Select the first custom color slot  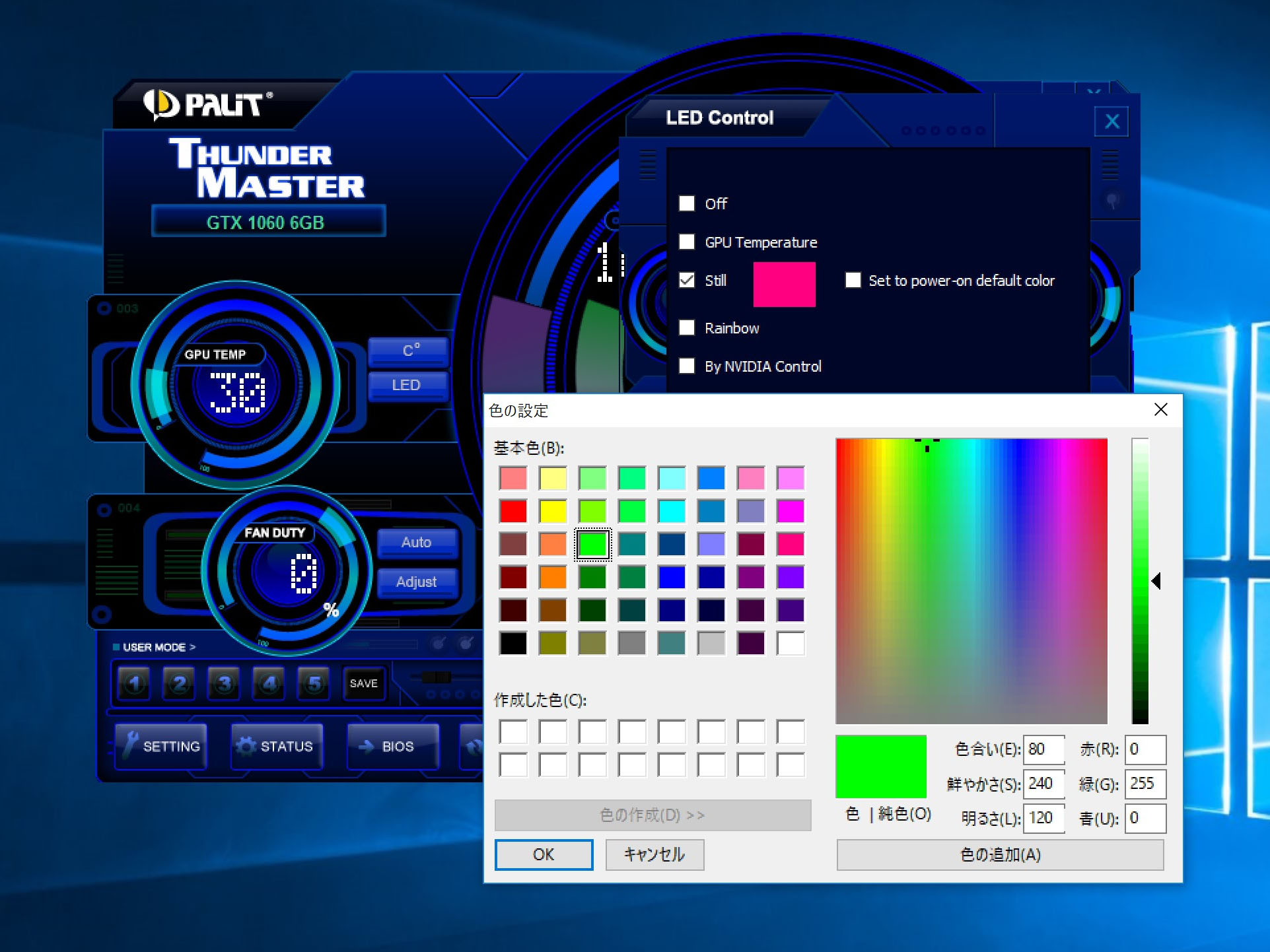click(513, 731)
